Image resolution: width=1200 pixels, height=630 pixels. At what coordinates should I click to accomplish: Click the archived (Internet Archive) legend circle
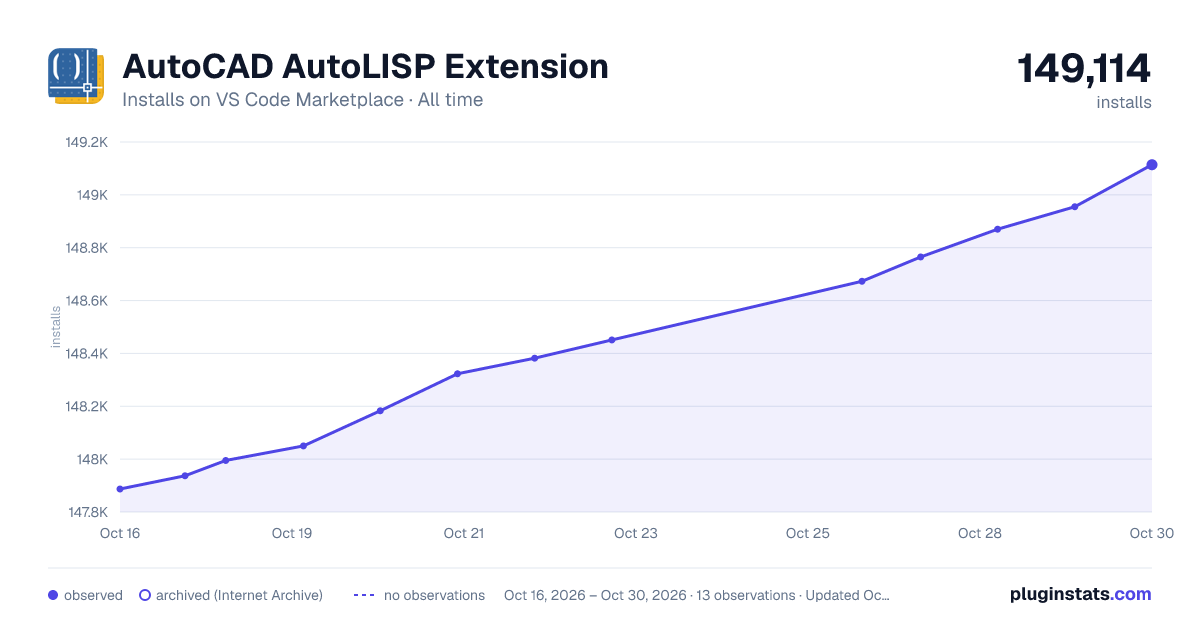144,595
